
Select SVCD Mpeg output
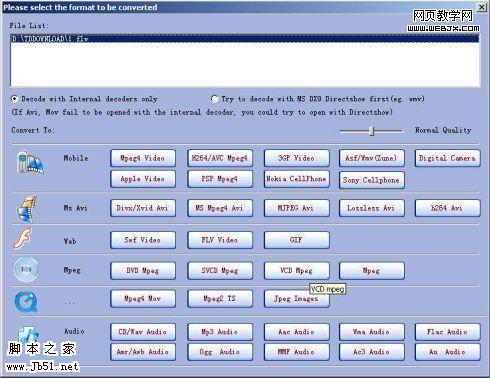pos(220,271)
